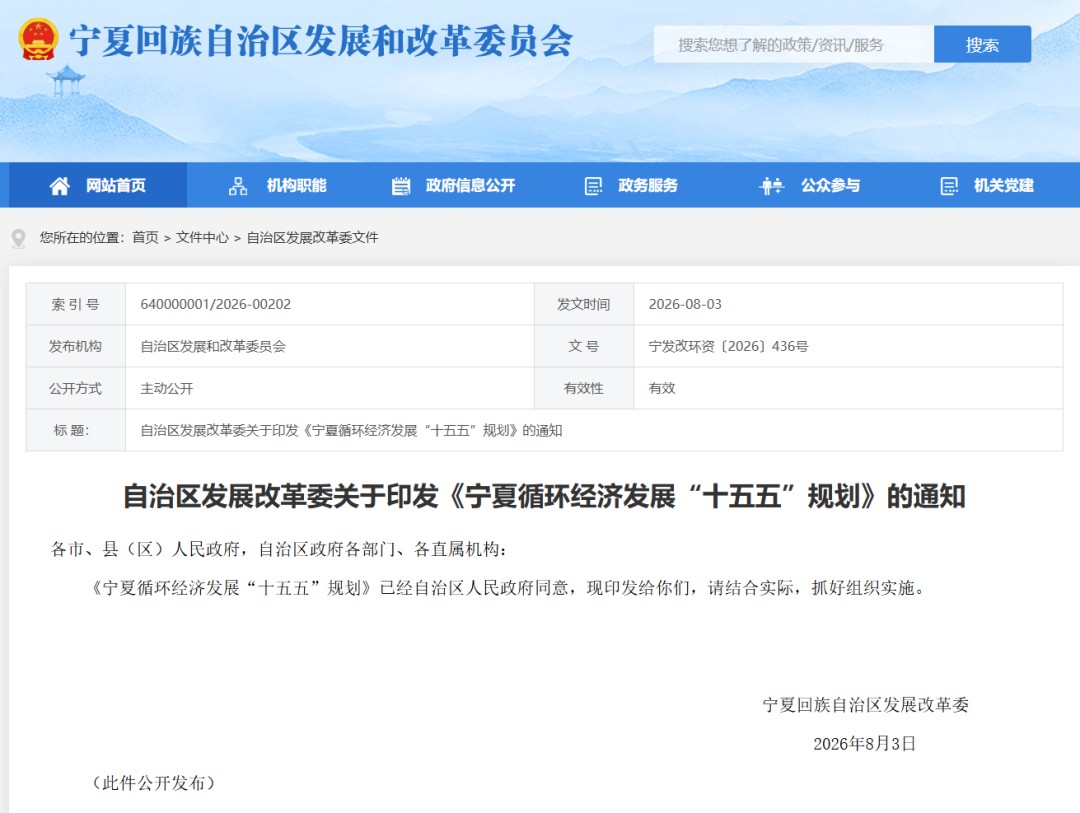
Task: Open the 网站首页 menu item
Action: pos(97,185)
